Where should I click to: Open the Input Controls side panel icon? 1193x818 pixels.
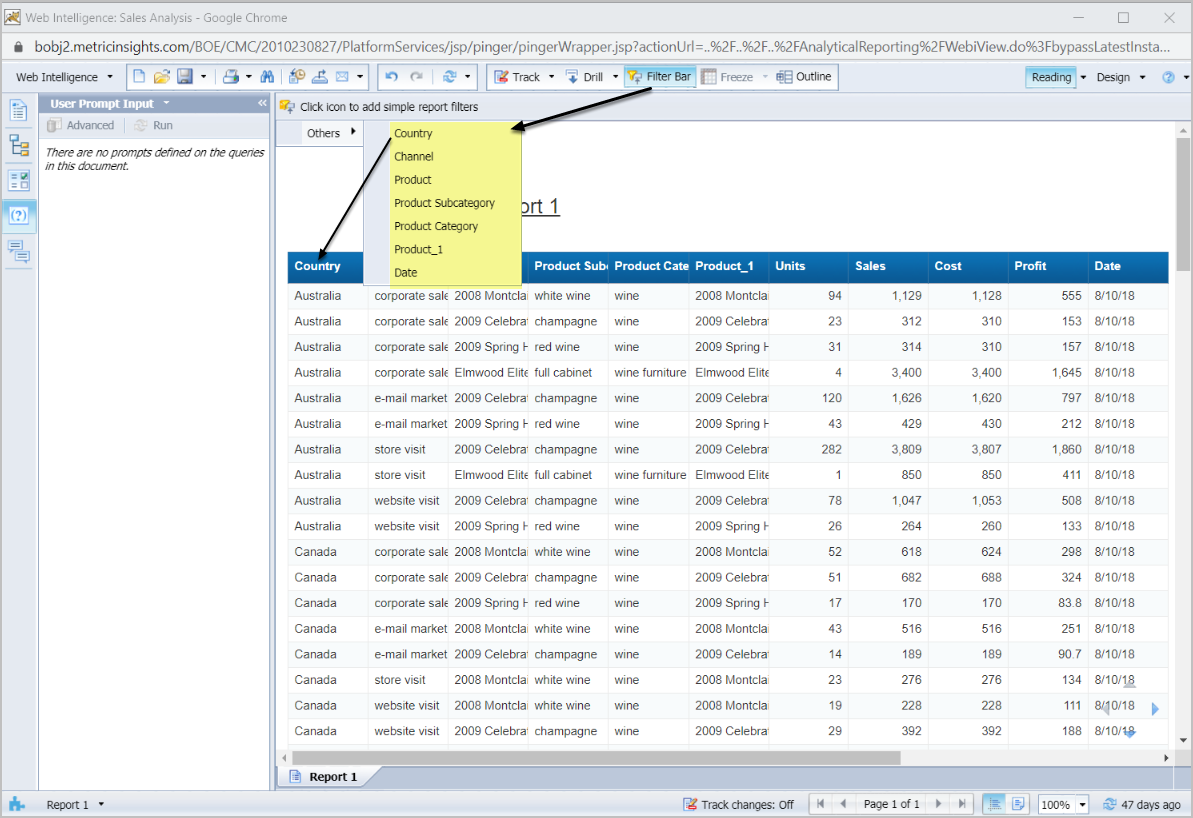19,180
